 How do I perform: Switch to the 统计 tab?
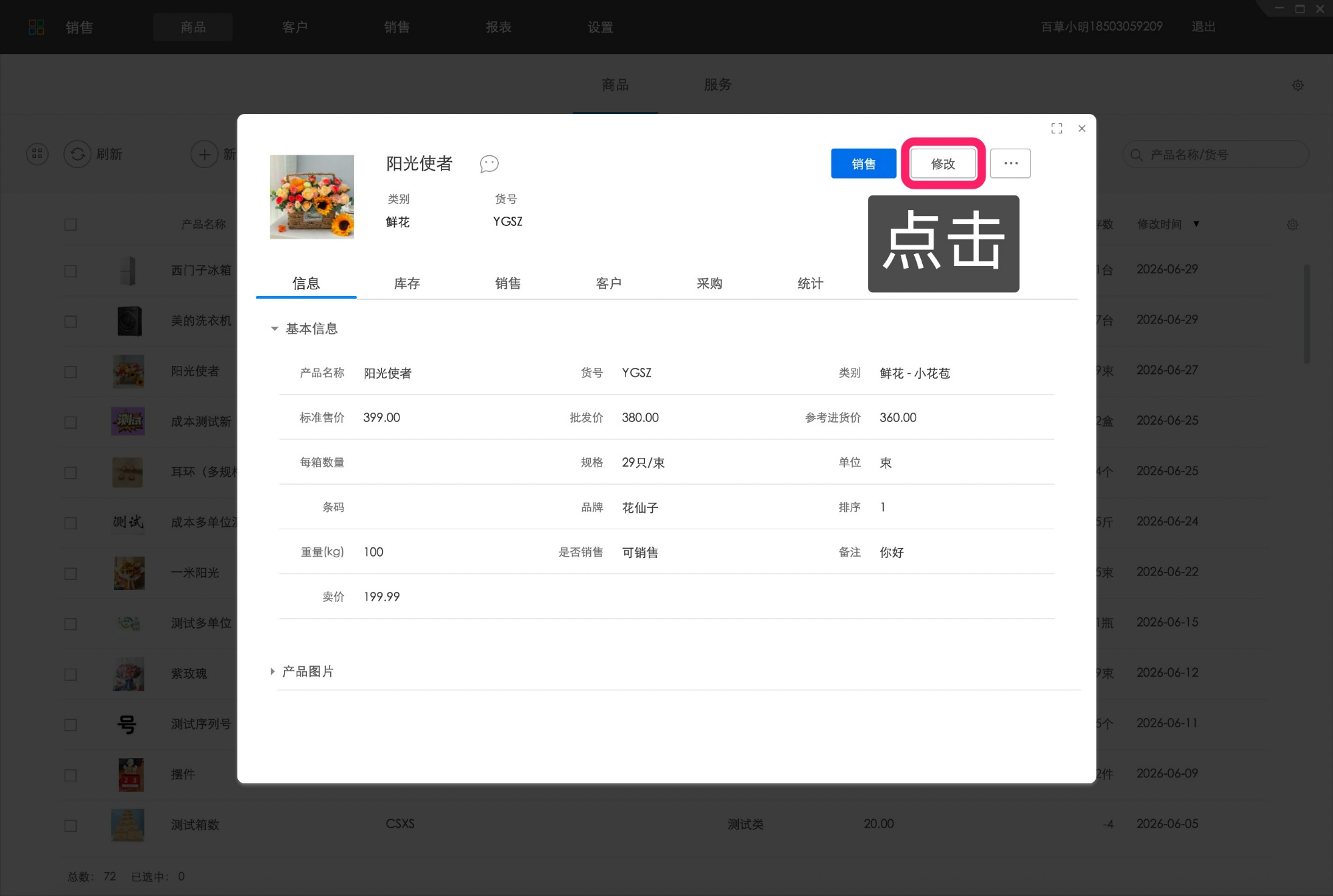pyautogui.click(x=810, y=283)
